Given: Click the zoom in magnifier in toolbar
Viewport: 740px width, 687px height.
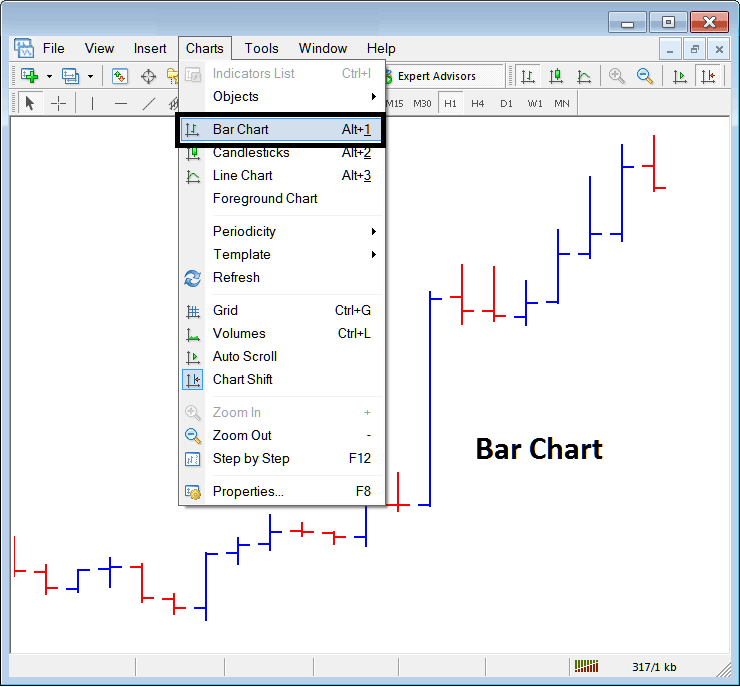Looking at the screenshot, I should (617, 76).
